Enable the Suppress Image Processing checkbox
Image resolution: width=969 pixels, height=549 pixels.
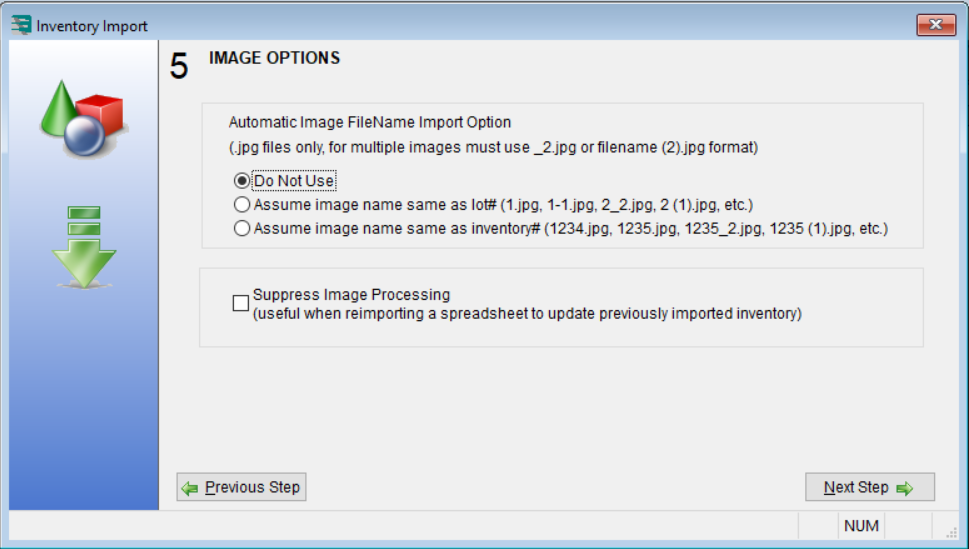(241, 303)
